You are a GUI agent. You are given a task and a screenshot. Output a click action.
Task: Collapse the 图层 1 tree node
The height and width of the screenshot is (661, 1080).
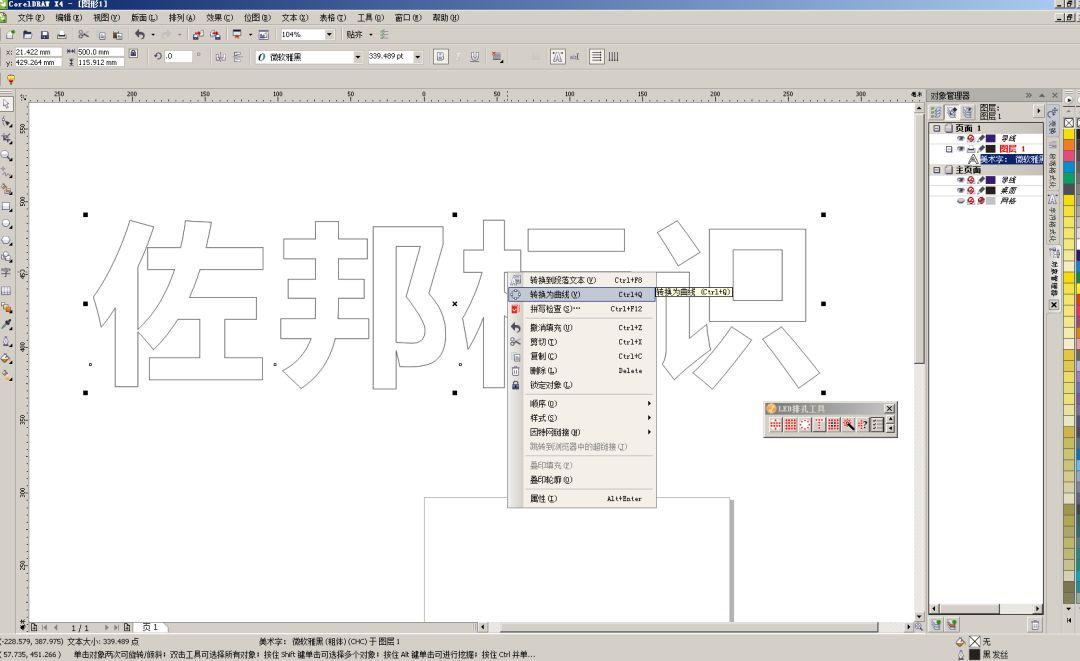point(949,149)
